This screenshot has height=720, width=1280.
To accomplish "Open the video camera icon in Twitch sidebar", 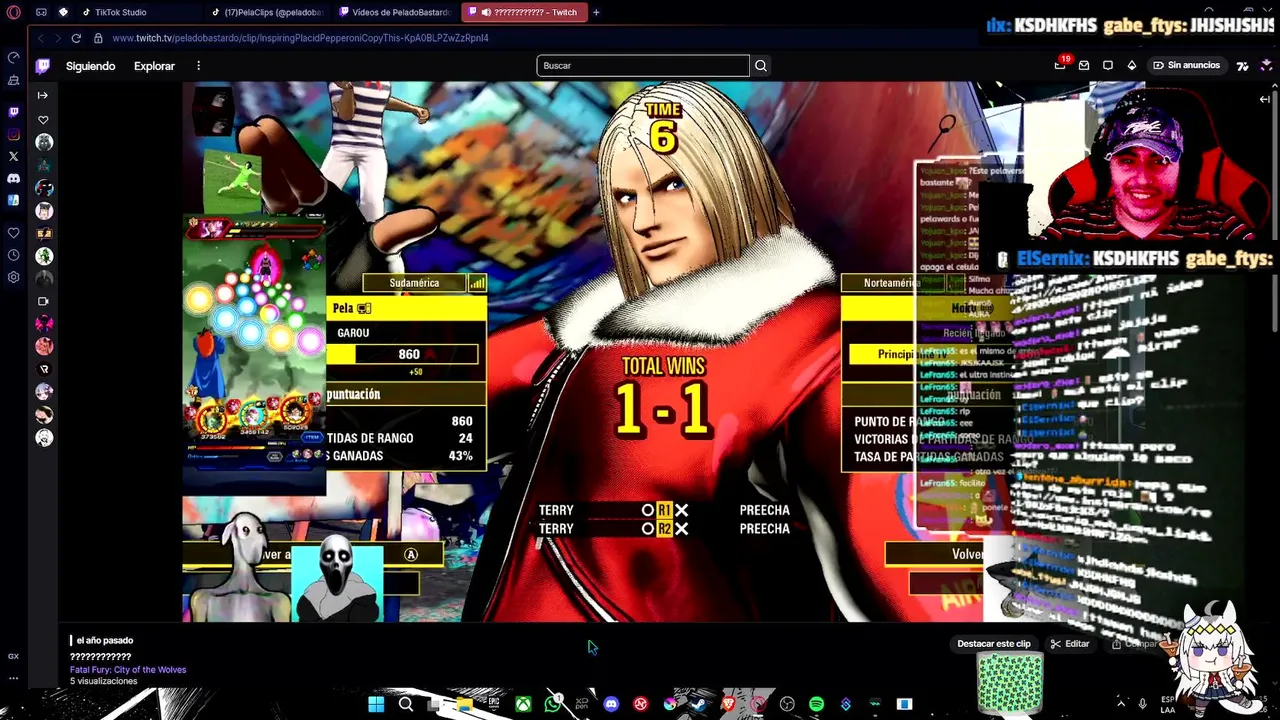I will pos(43,301).
